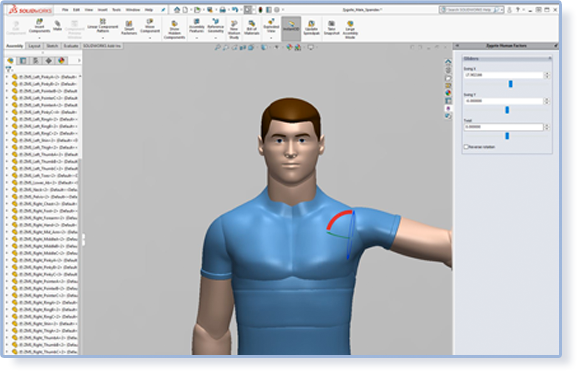Screen dimensions: 577x371
Task: Select the purple Zygote task pane tab
Action: point(448,108)
